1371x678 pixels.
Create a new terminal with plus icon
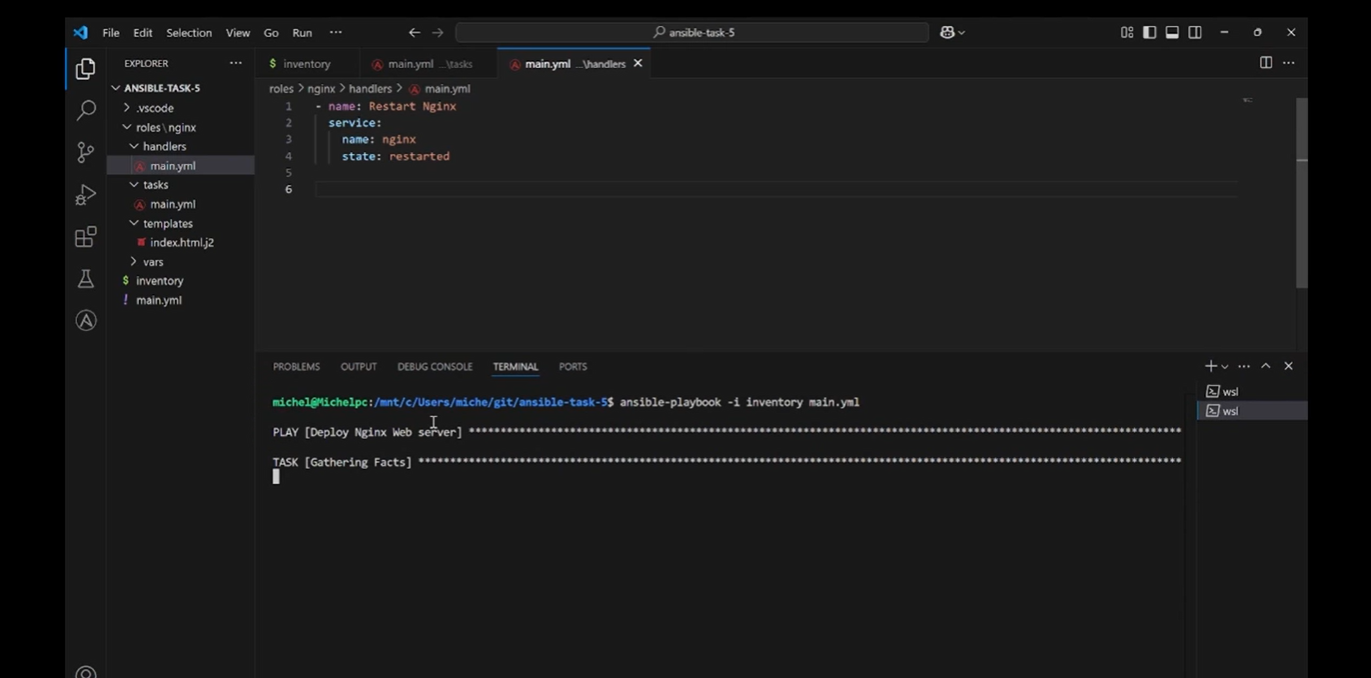coord(1211,366)
